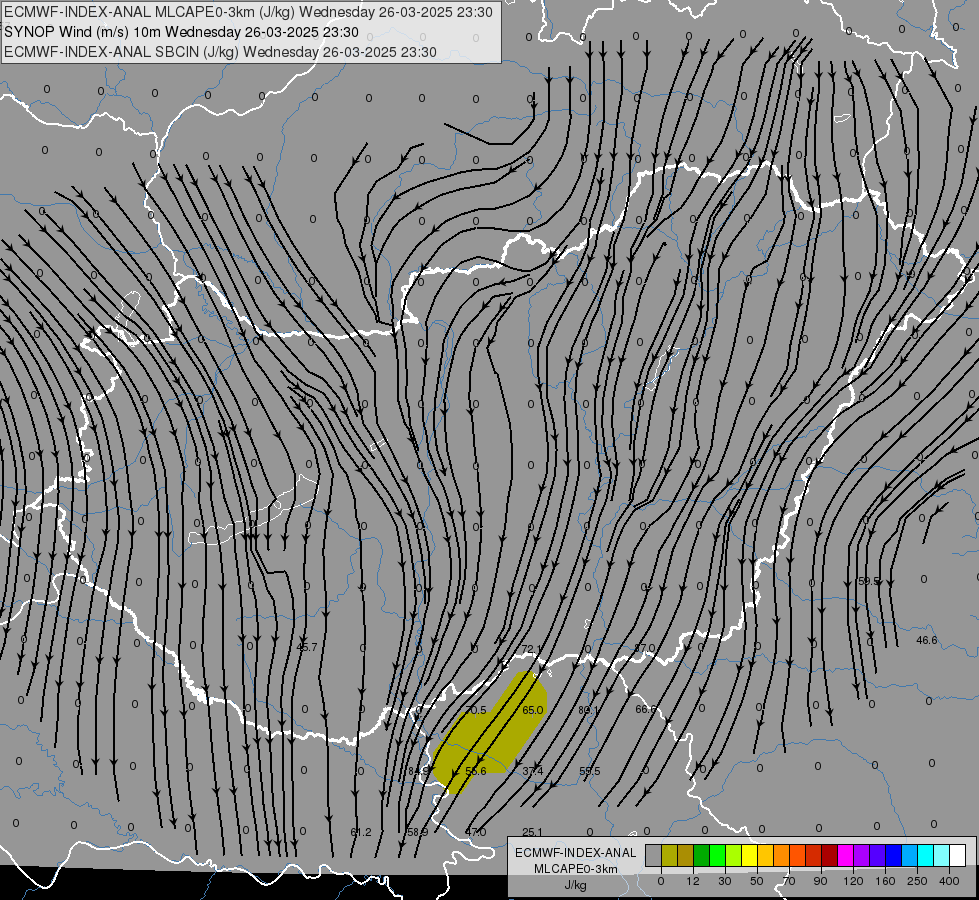Select the olive-yellow swatch above legend label 0
Screen dimensions: 979x900
[x=669, y=855]
